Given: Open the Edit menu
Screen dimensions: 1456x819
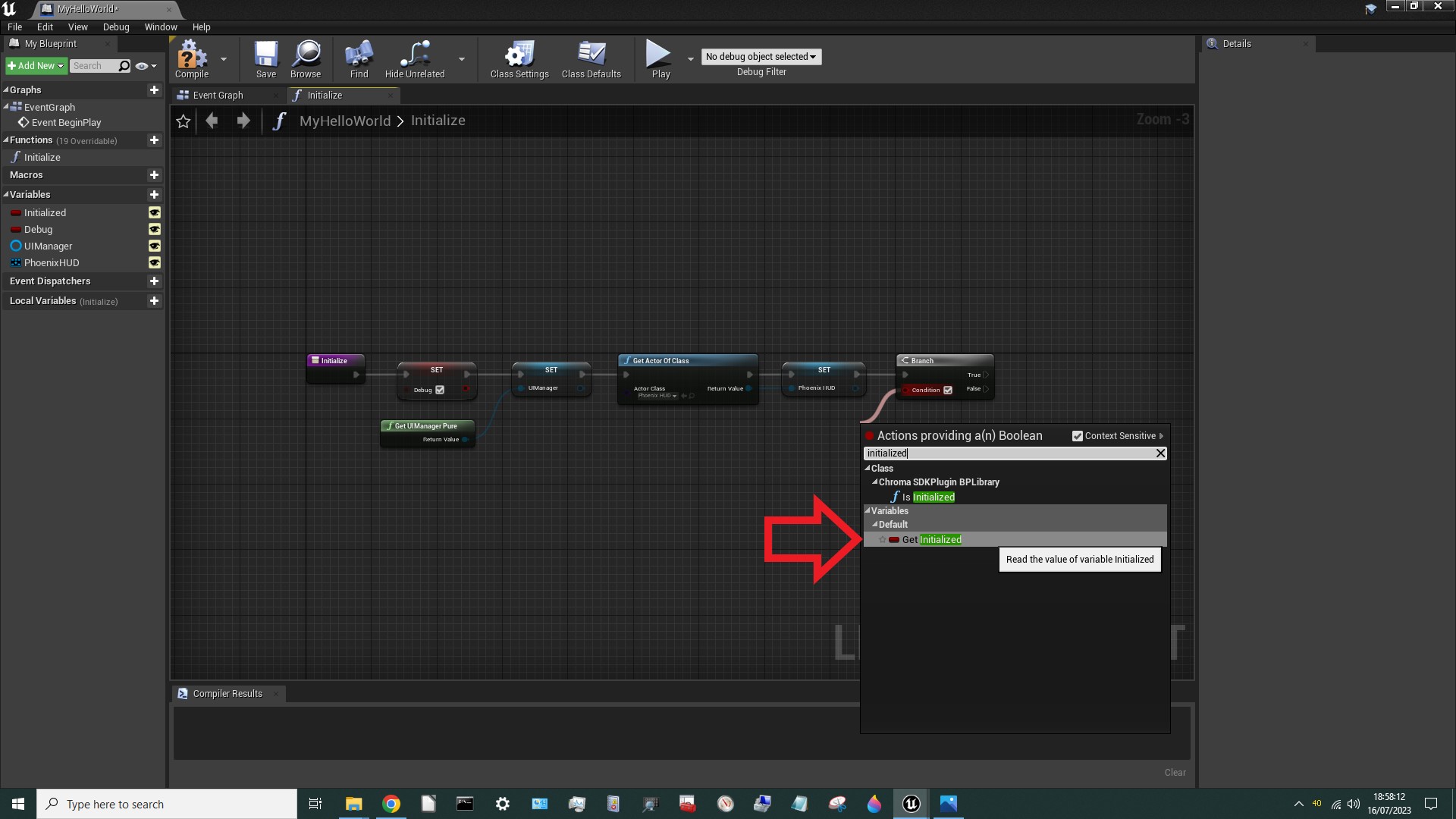Looking at the screenshot, I should [x=45, y=27].
